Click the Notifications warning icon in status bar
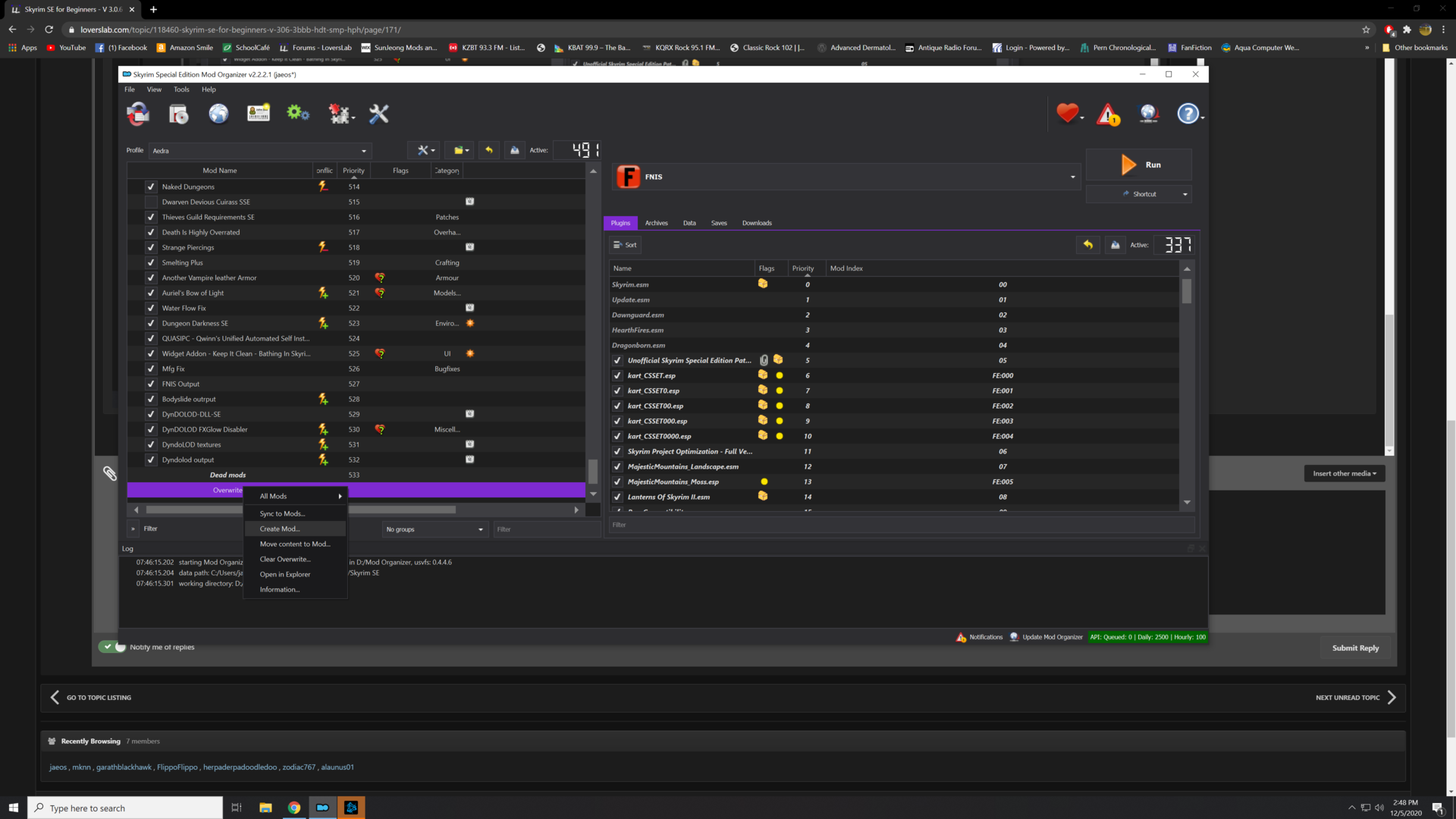Viewport: 1456px width, 819px height. (x=961, y=637)
